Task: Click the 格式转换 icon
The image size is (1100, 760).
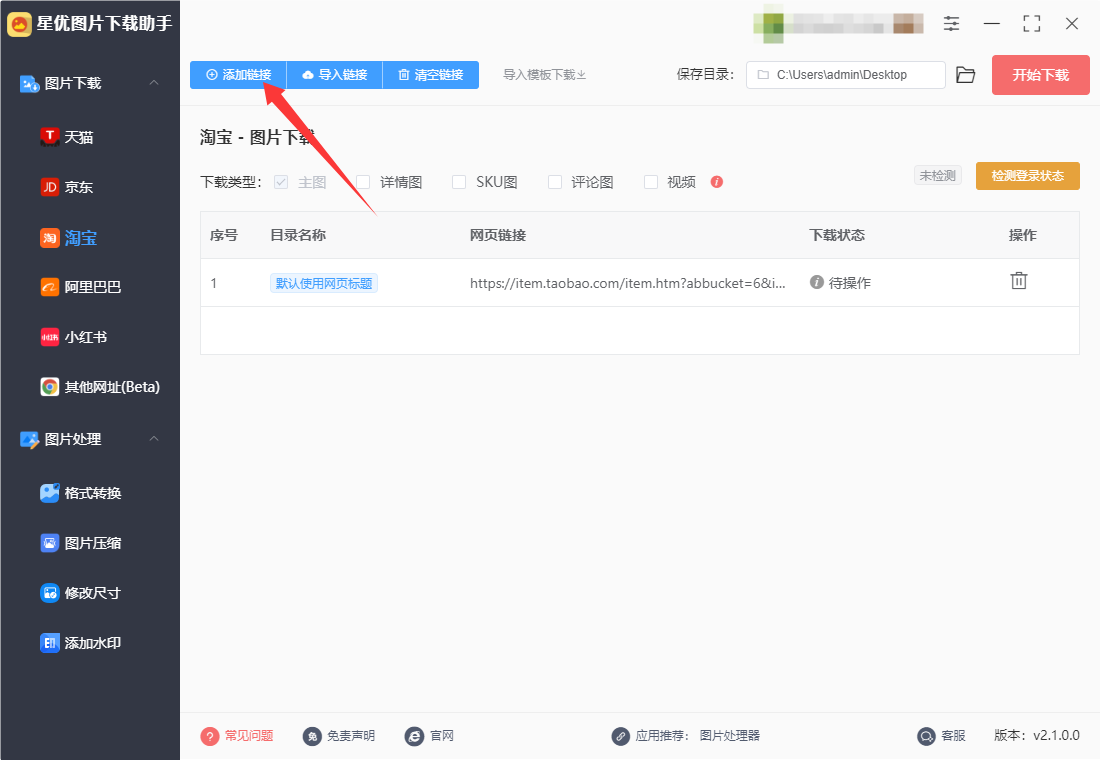Action: [50, 493]
